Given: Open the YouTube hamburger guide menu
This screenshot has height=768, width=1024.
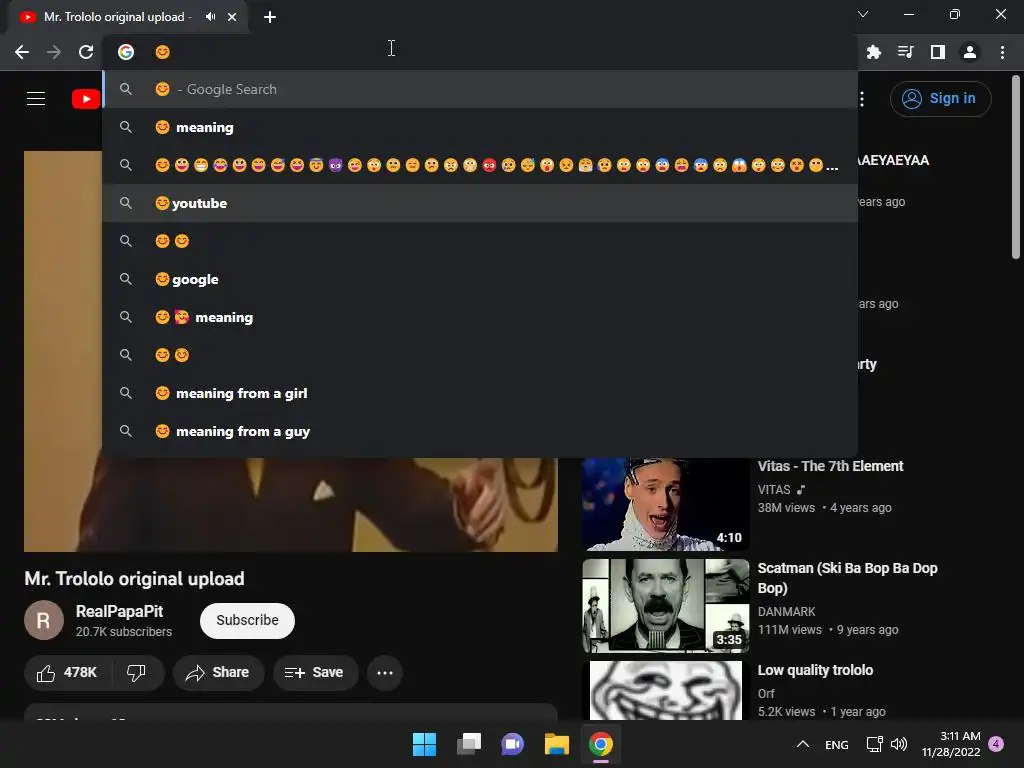Looking at the screenshot, I should (x=36, y=99).
